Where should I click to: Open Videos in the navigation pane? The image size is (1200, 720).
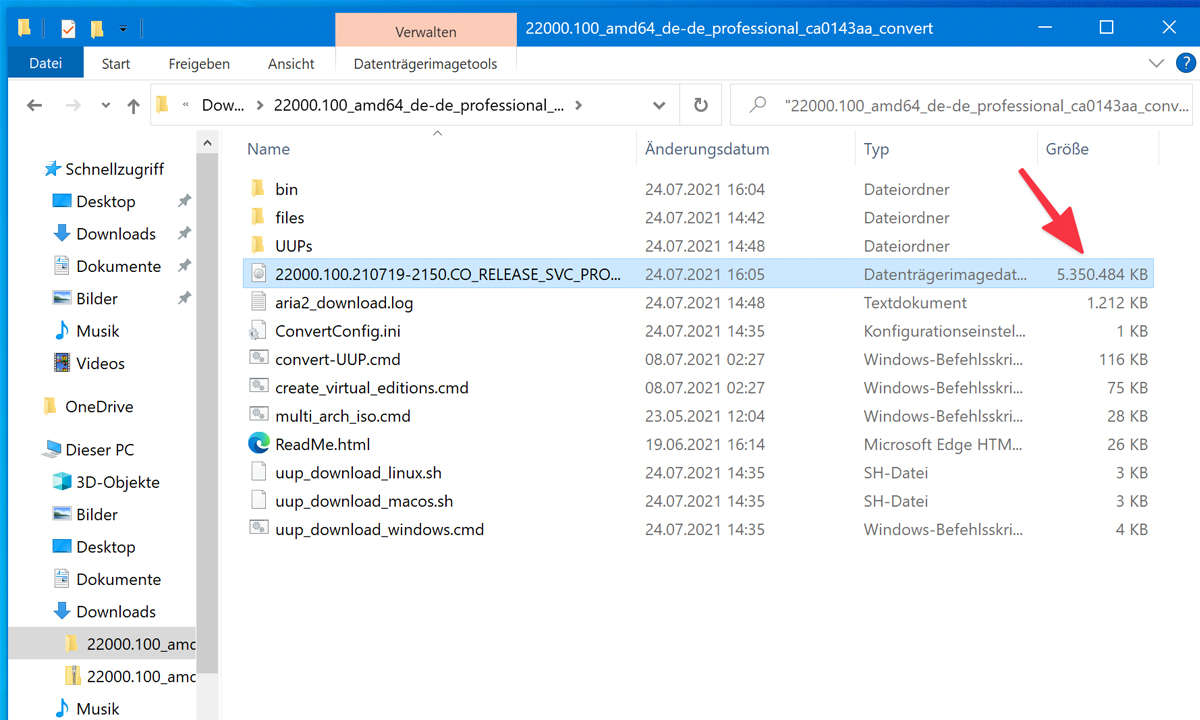pos(100,363)
